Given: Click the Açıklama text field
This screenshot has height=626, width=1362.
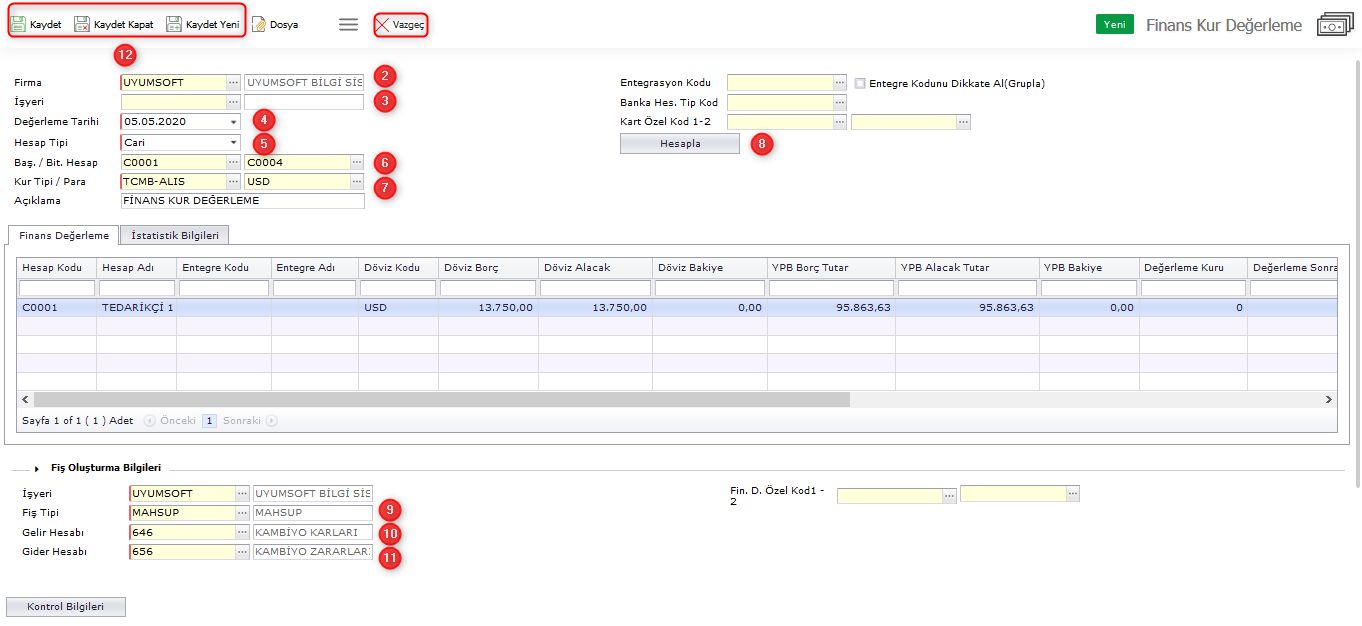Looking at the screenshot, I should coord(242,201).
